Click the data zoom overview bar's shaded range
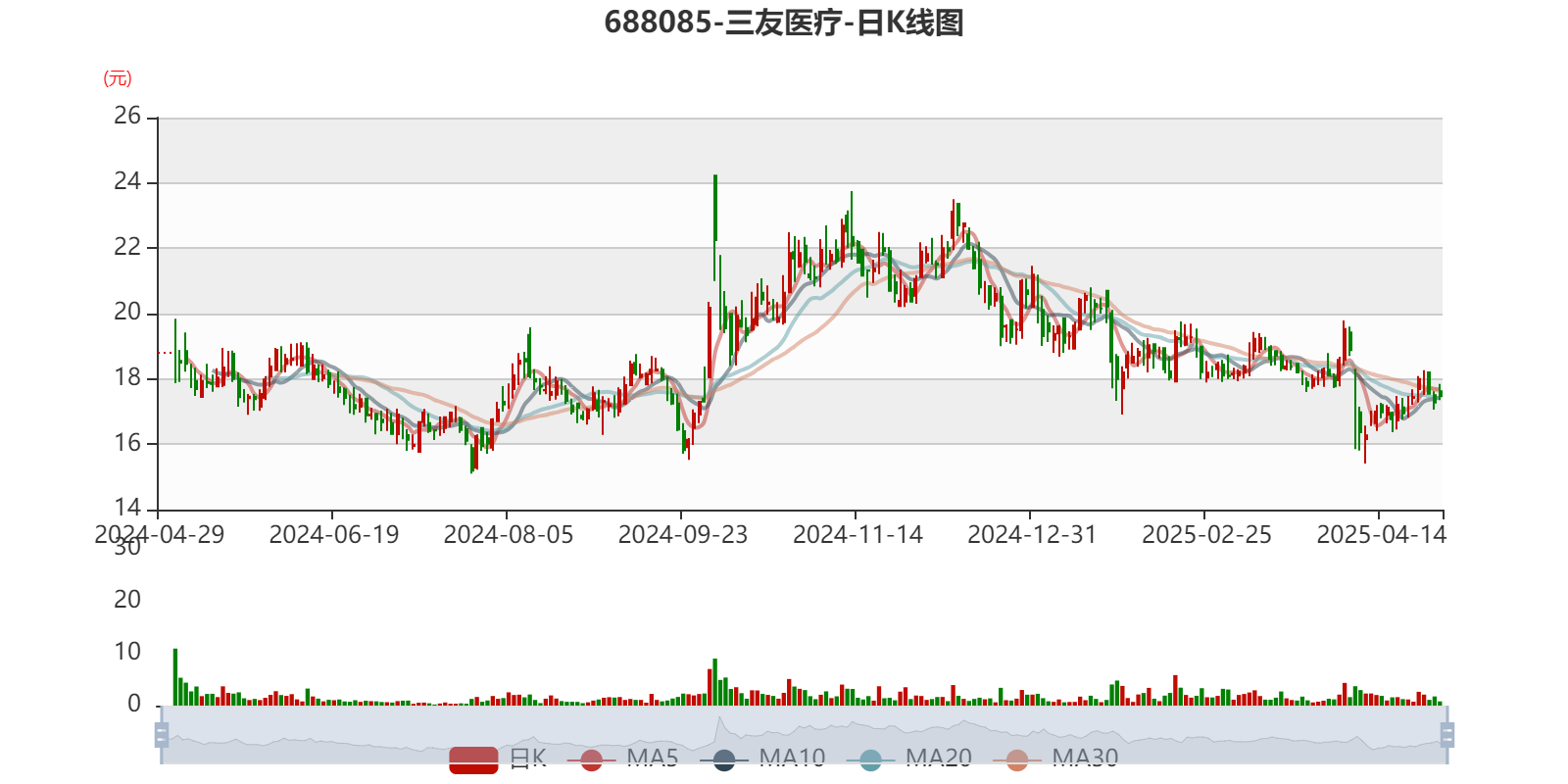Image resolution: width=1568 pixels, height=784 pixels. click(x=804, y=734)
